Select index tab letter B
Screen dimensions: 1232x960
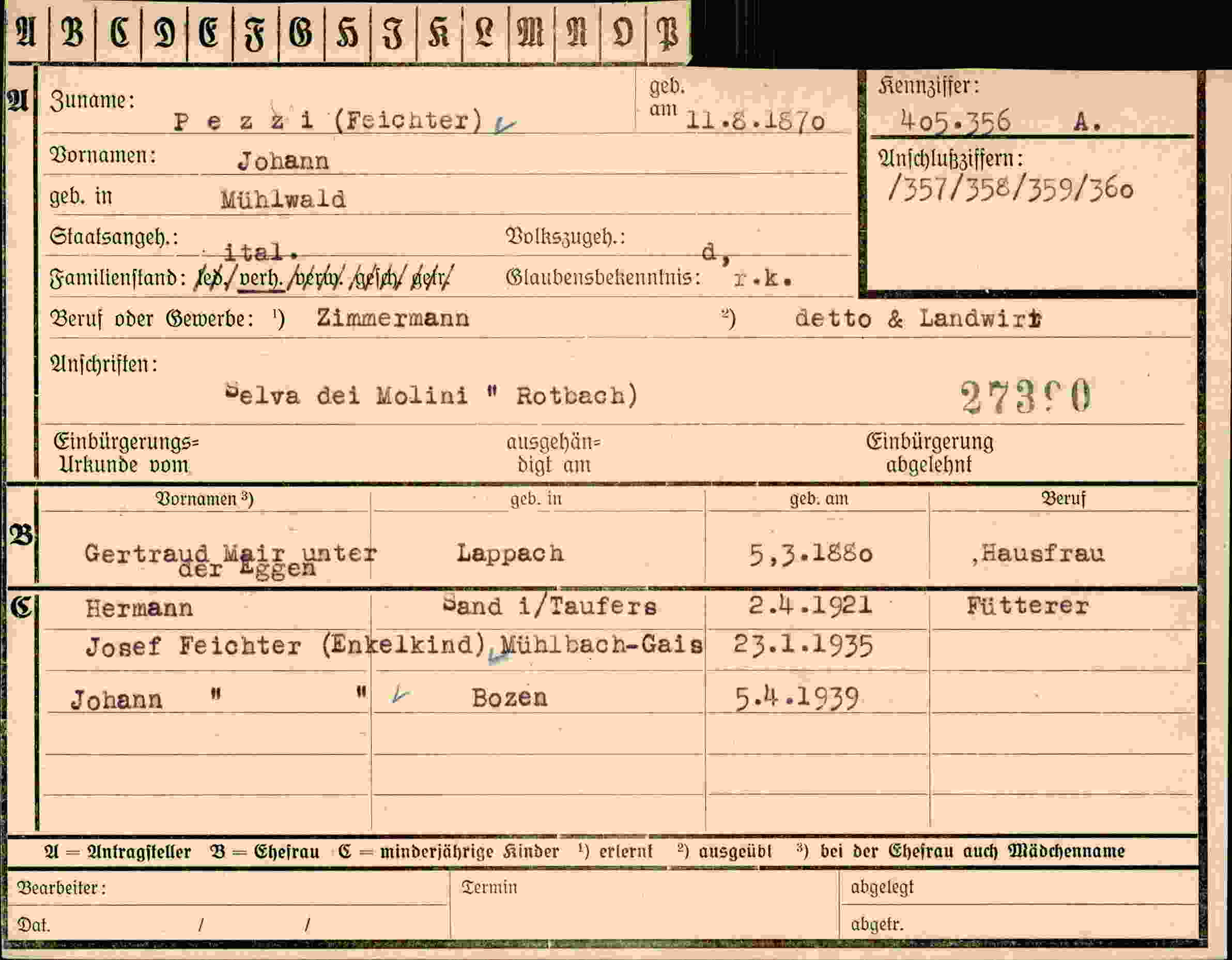coord(72,32)
